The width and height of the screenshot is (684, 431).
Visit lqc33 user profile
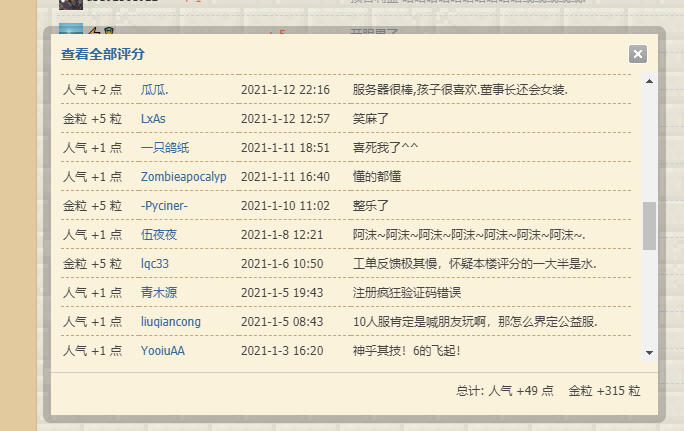tap(155, 264)
